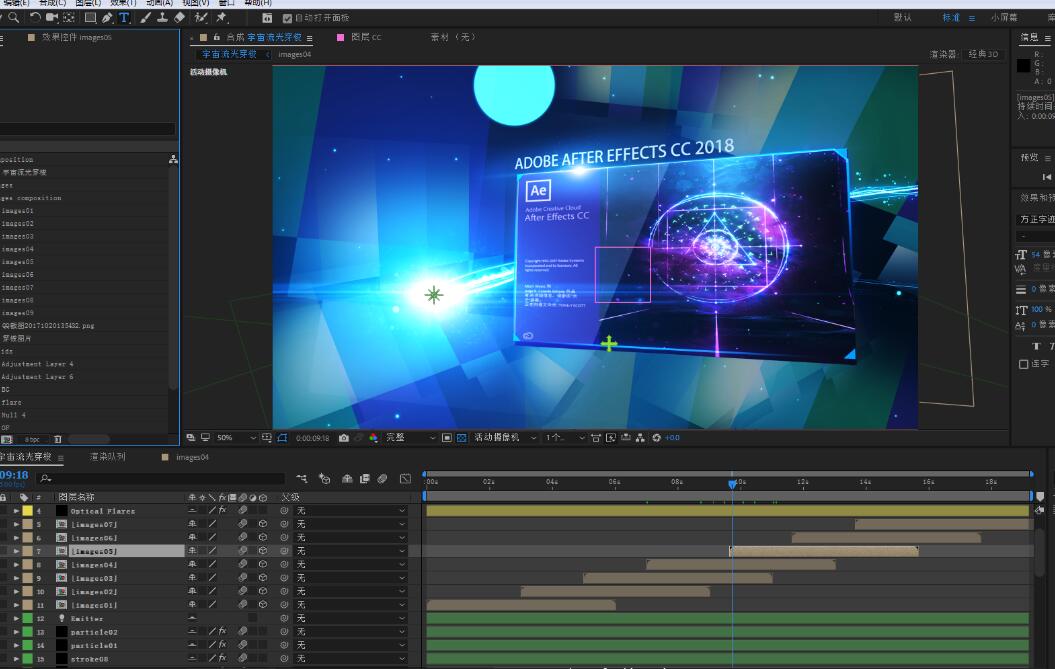Toggle the region of interest button

pos(446,438)
